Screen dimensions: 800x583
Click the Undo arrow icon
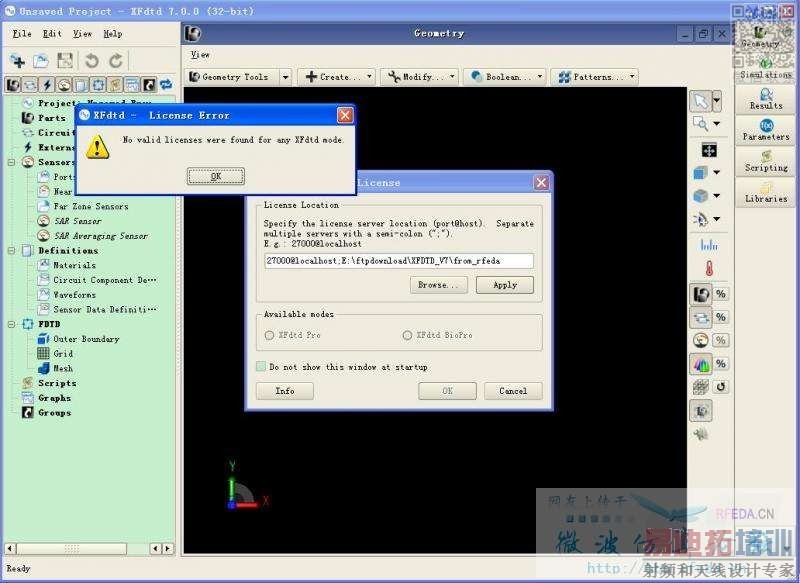click(92, 61)
